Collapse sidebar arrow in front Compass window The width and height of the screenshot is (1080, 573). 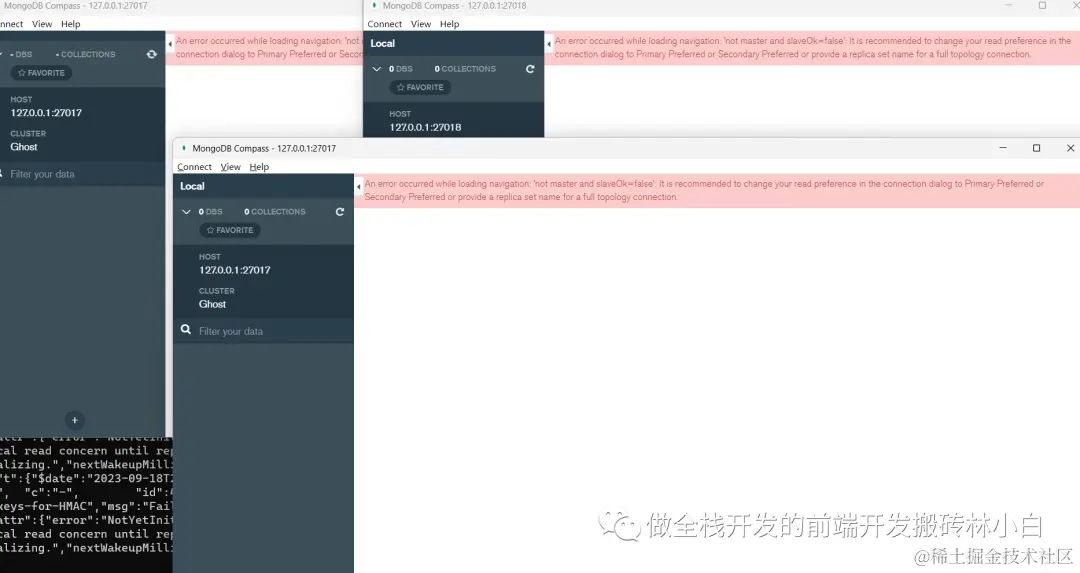tap(358, 187)
